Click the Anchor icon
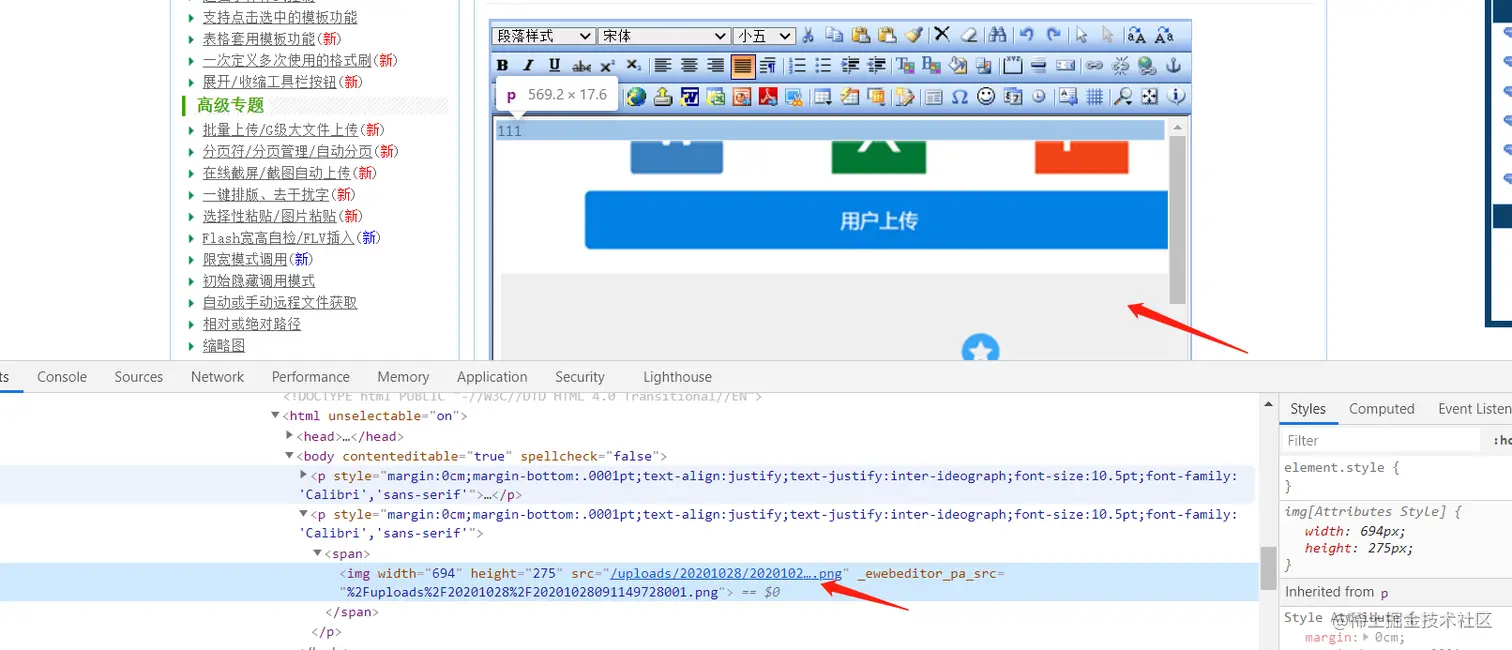Image resolution: width=1512 pixels, height=650 pixels. (x=1173, y=65)
